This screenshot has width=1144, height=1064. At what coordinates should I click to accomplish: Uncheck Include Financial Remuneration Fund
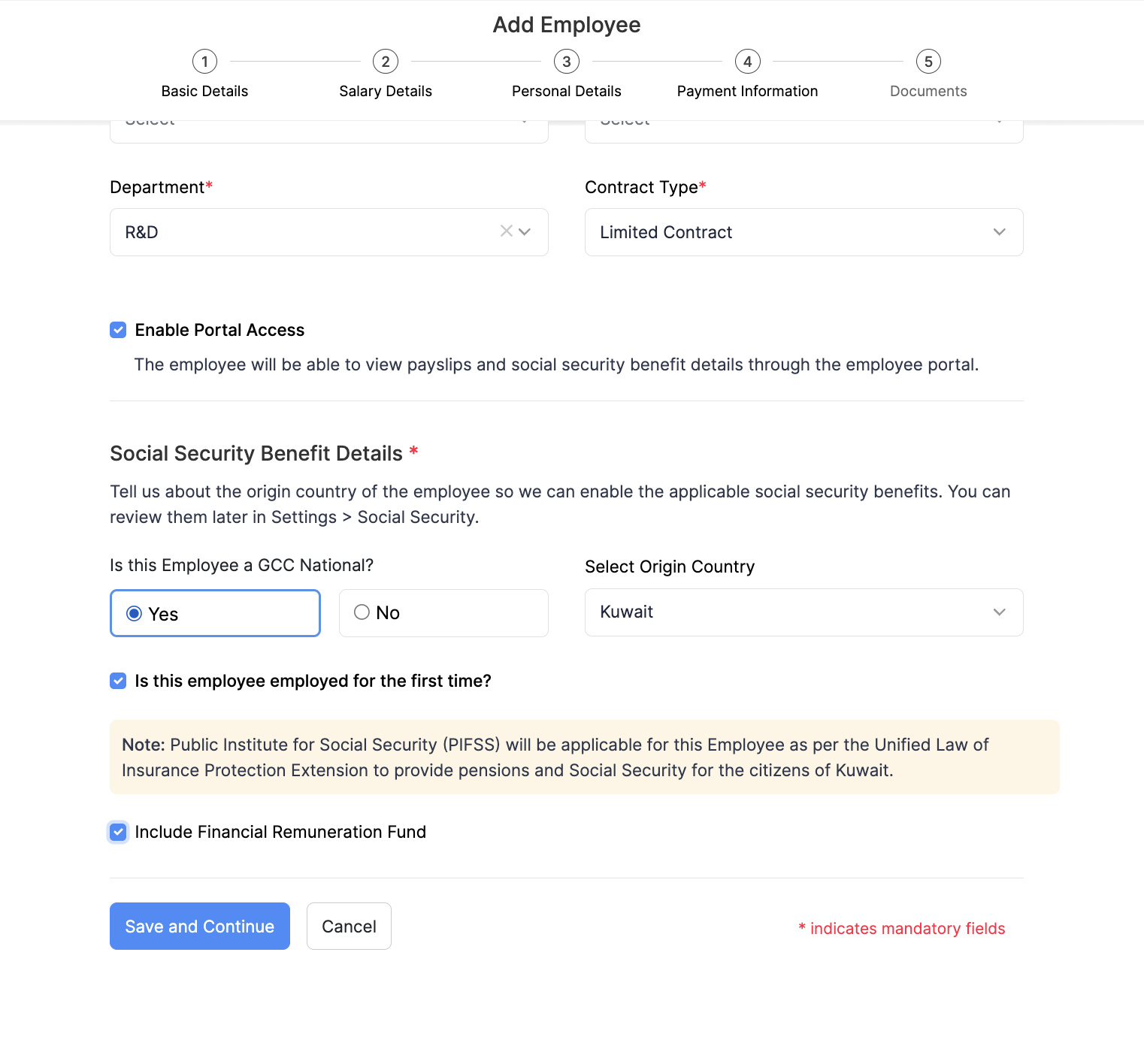pyautogui.click(x=118, y=832)
